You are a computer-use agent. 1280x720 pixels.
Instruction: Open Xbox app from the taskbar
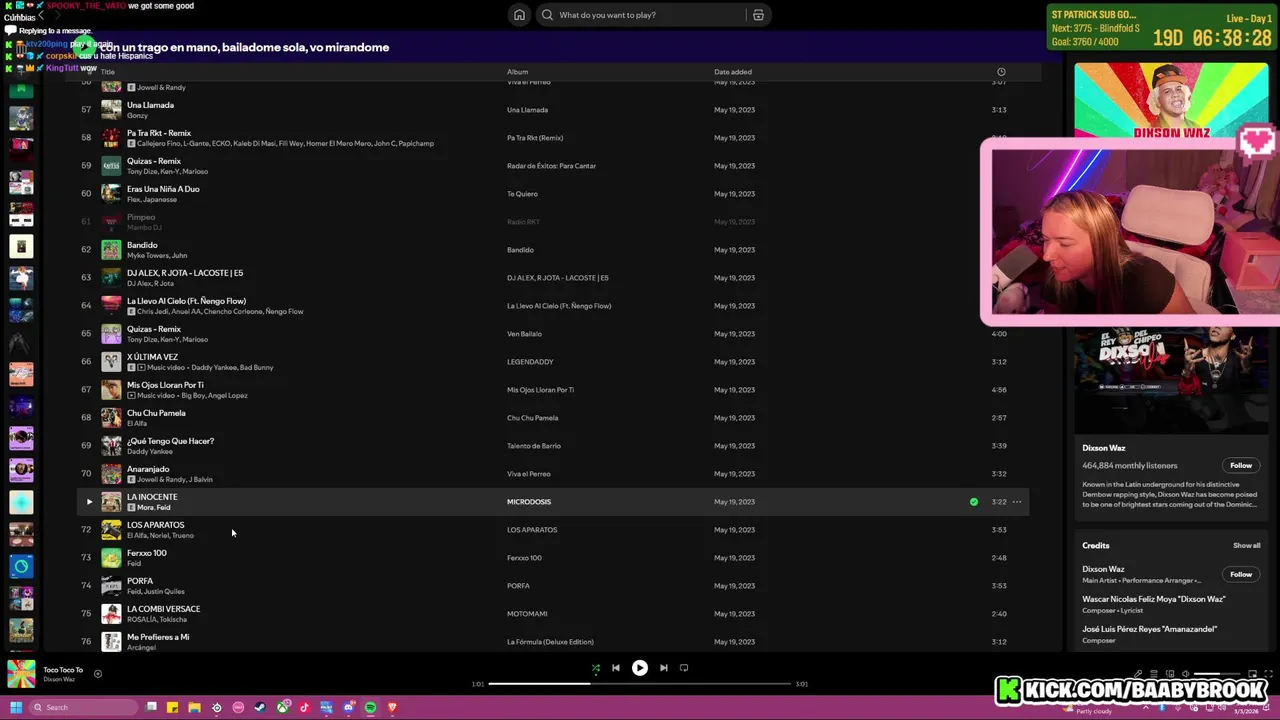tap(282, 708)
